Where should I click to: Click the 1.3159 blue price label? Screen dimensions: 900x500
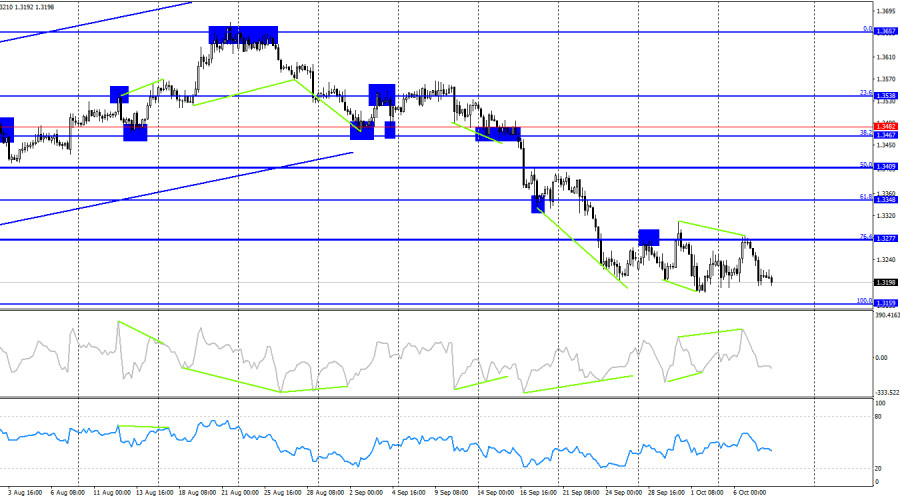click(885, 304)
